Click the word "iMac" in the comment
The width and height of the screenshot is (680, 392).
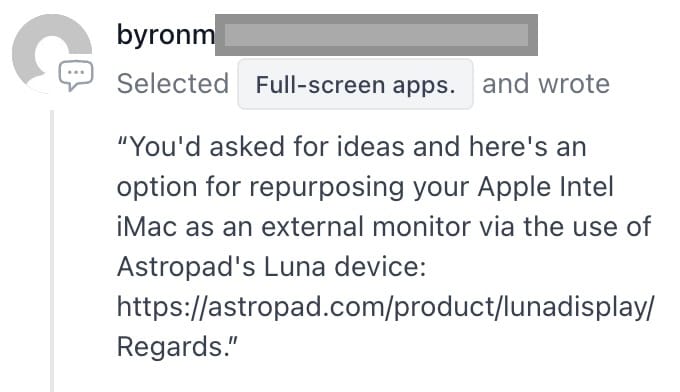click(147, 226)
